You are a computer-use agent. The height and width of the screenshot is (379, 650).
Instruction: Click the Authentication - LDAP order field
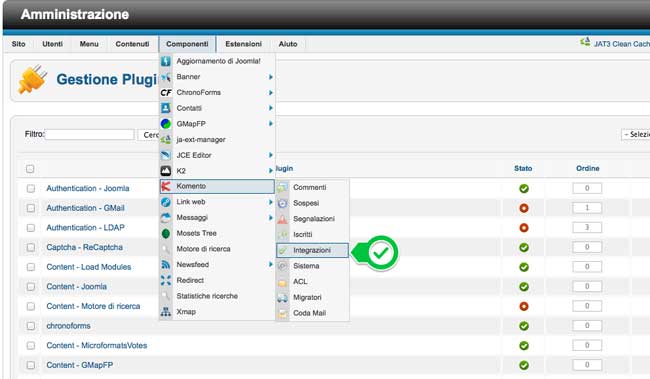587,227
